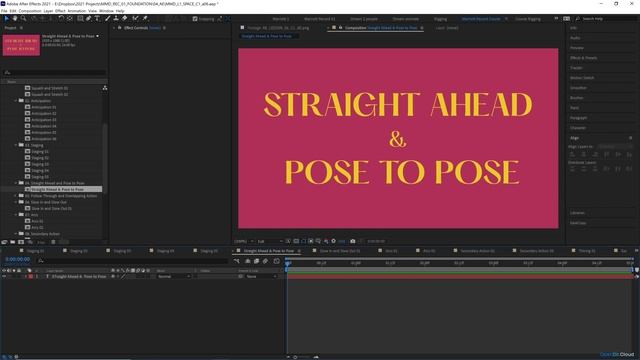Open the Motion Sketch panel

pos(582,78)
